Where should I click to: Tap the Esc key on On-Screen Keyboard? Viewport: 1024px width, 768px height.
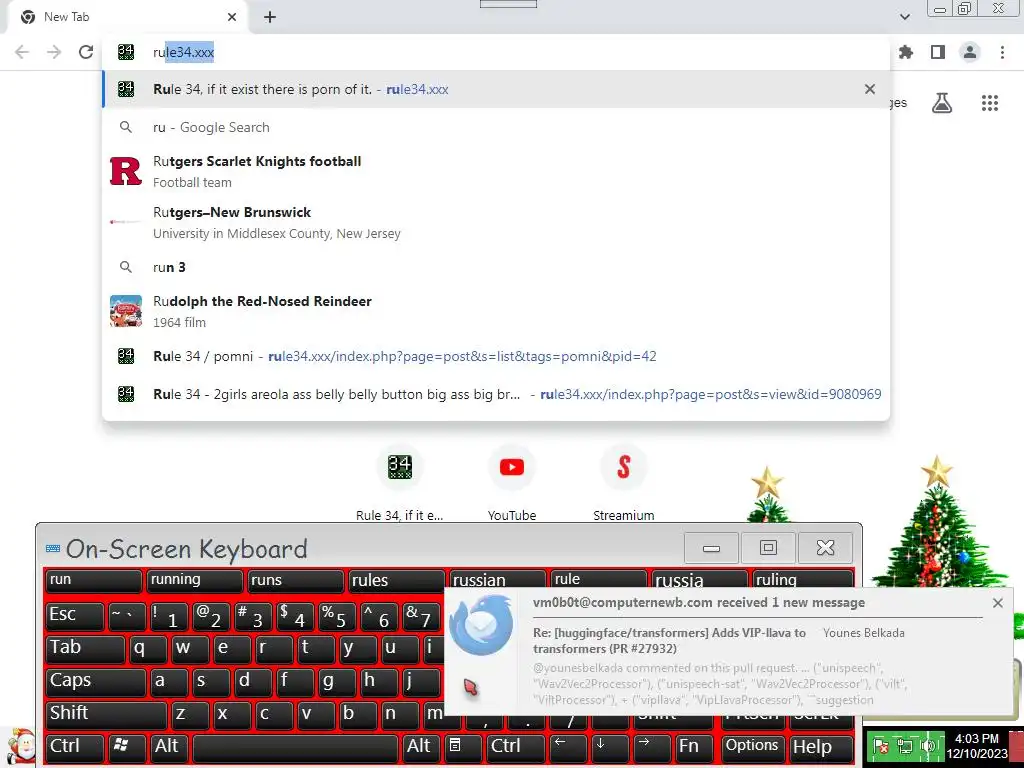coord(74,616)
